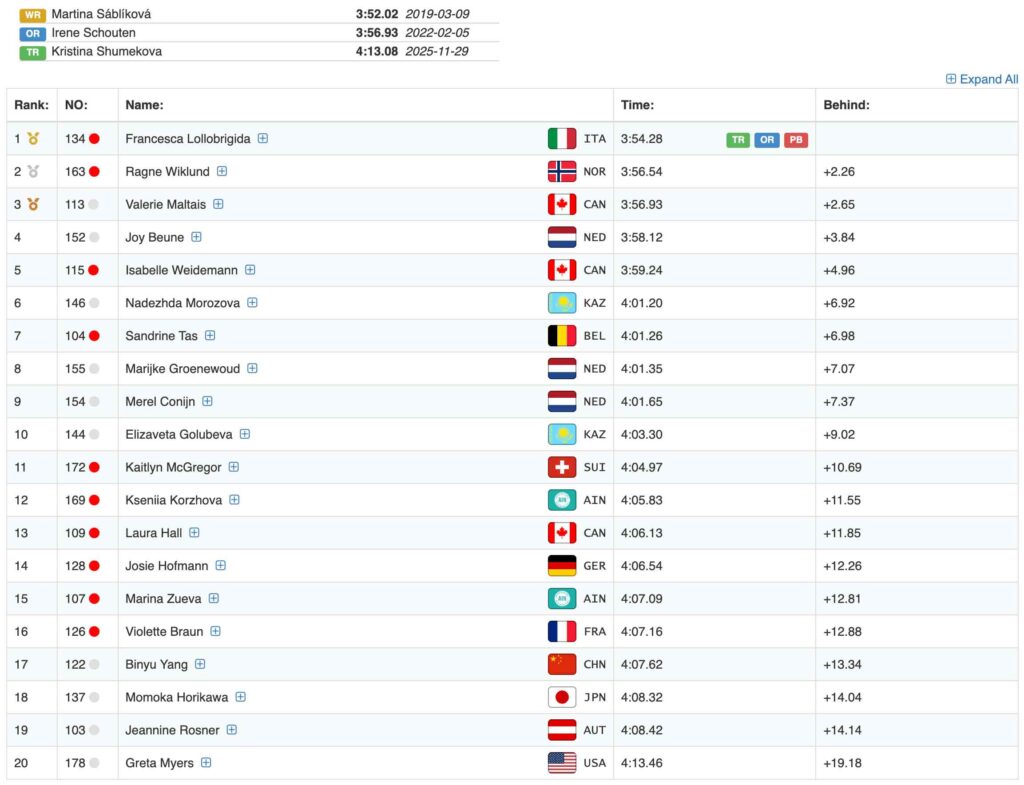1024x785 pixels.
Task: Click the Japan flag icon
Action: 562,697
